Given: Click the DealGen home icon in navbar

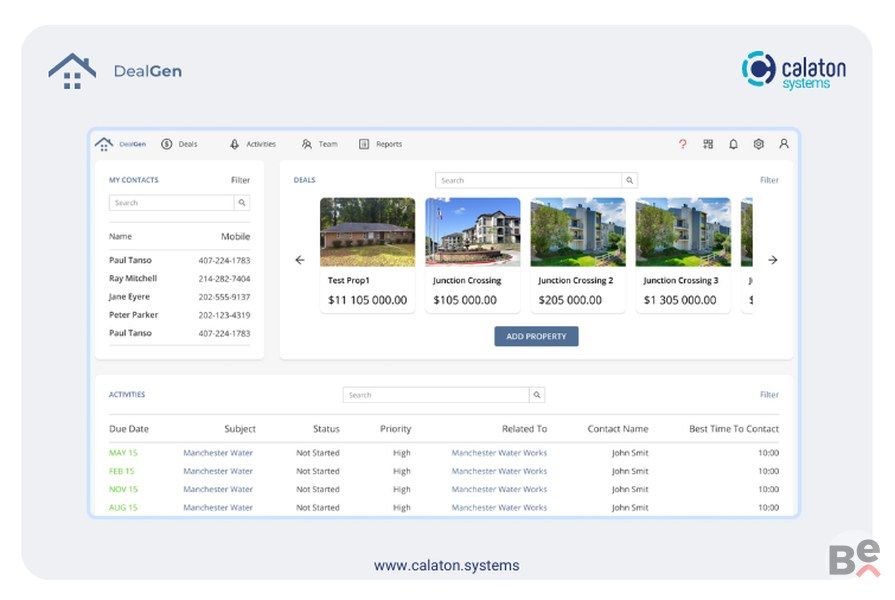Looking at the screenshot, I should click(104, 144).
